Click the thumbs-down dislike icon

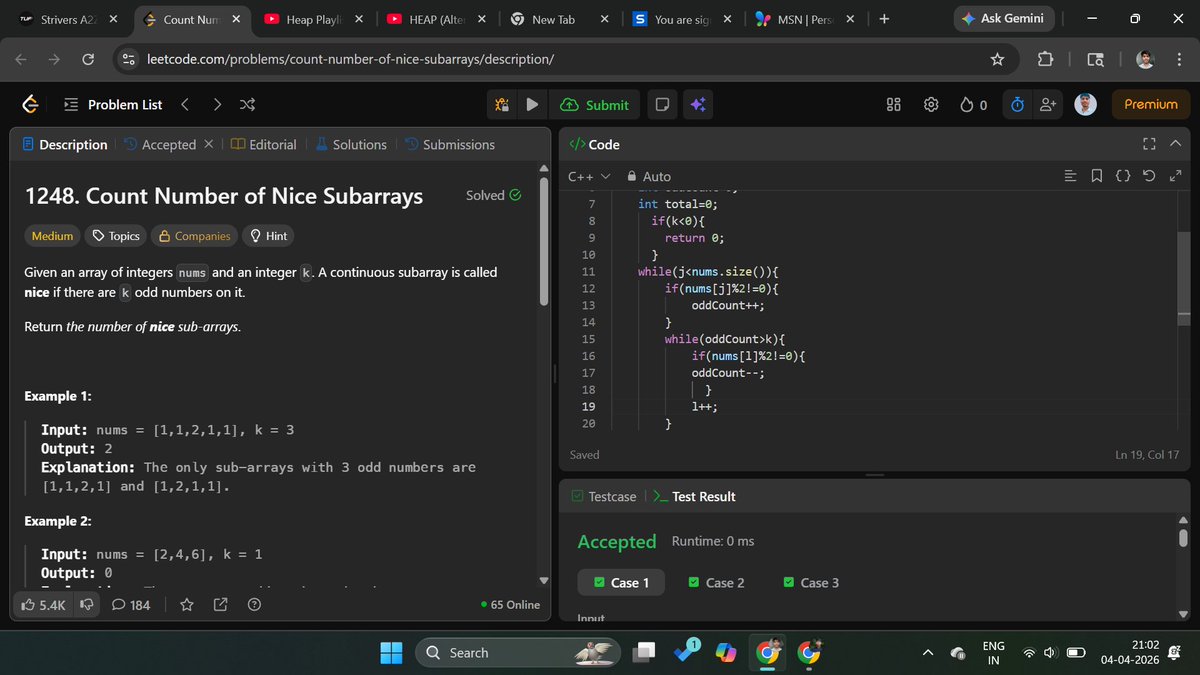[87, 604]
